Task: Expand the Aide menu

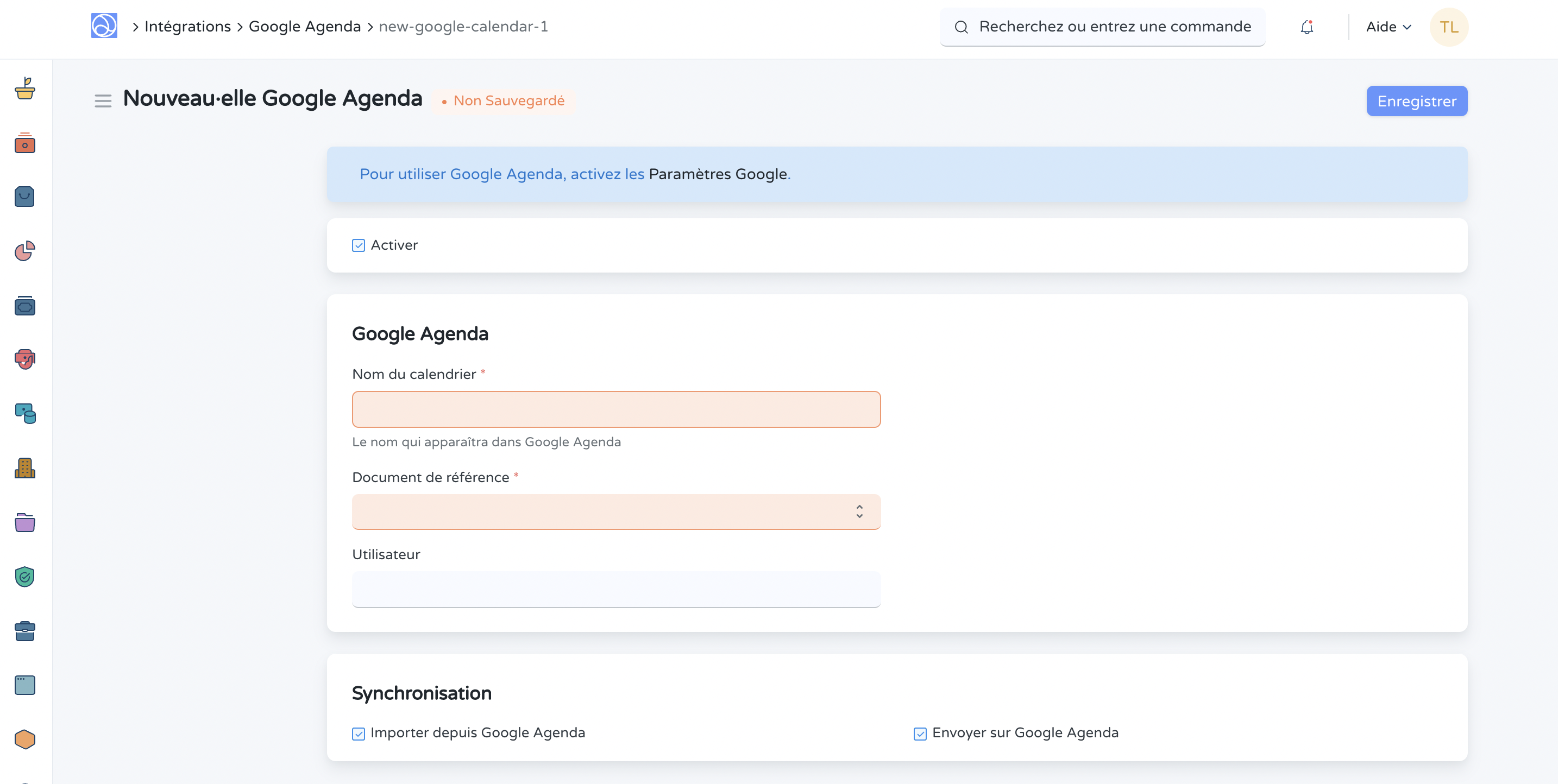Action: [x=1388, y=27]
